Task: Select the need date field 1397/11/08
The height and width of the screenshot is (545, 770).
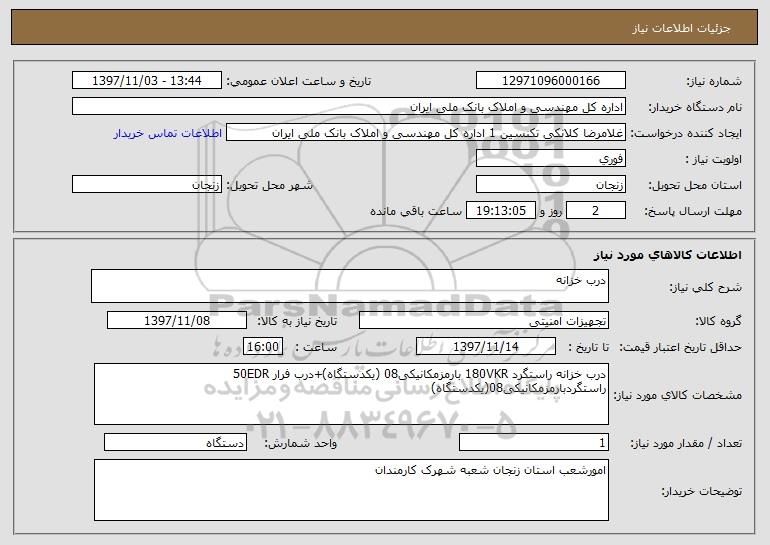Action: (x=177, y=321)
